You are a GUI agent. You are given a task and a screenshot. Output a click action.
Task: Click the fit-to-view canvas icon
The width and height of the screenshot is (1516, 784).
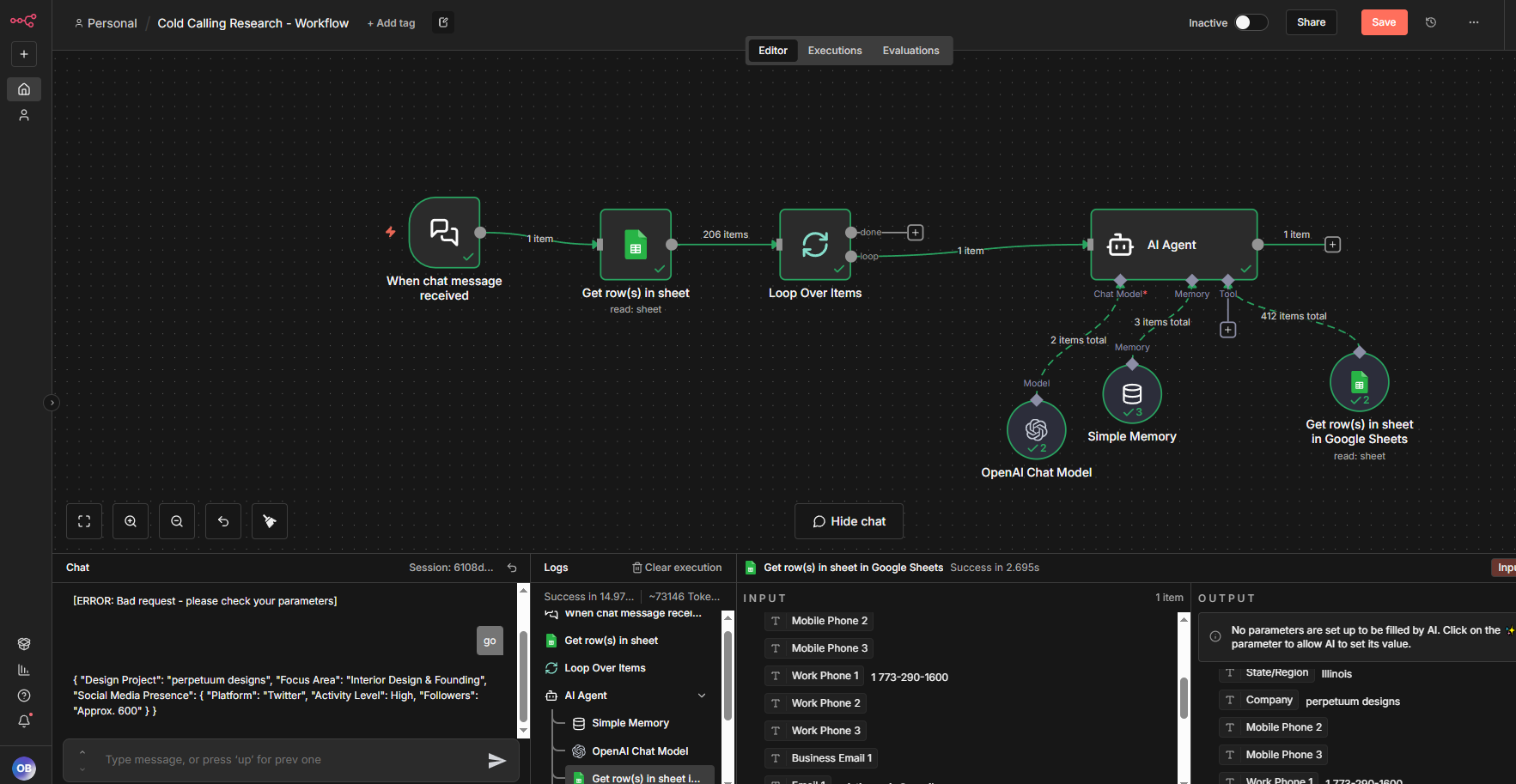[x=84, y=521]
